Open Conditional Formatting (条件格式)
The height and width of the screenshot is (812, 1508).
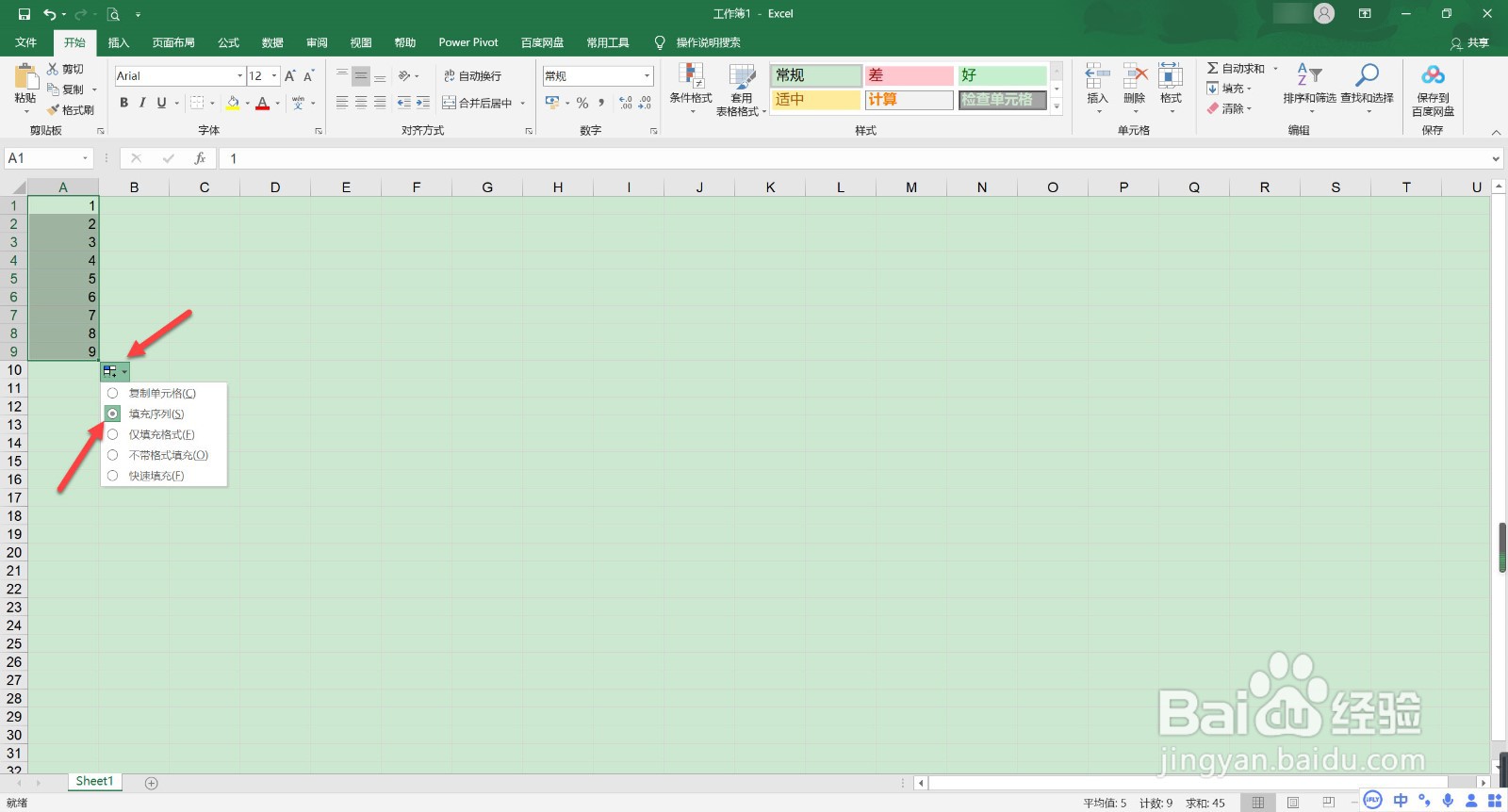click(691, 89)
